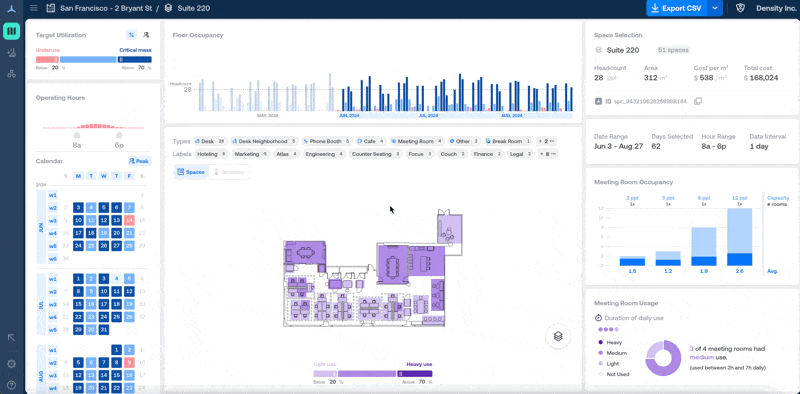The height and width of the screenshot is (394, 800).
Task: Open the Suite 220 breadcrumb selector
Action: coord(193,8)
